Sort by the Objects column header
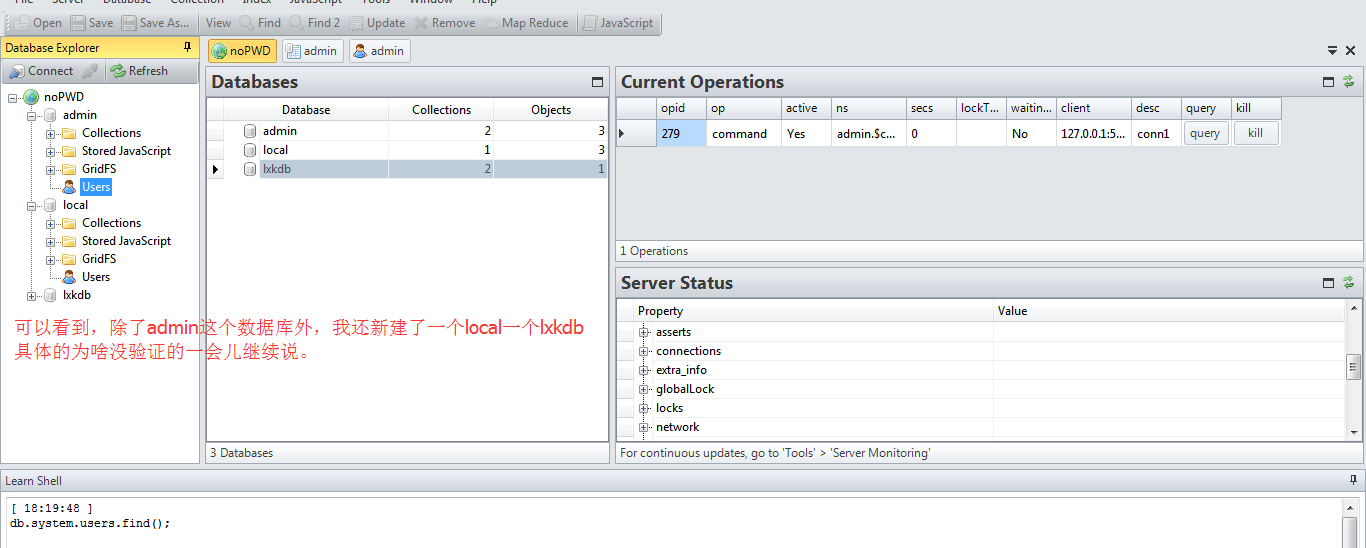Viewport: 1366px width, 548px height. click(x=551, y=110)
